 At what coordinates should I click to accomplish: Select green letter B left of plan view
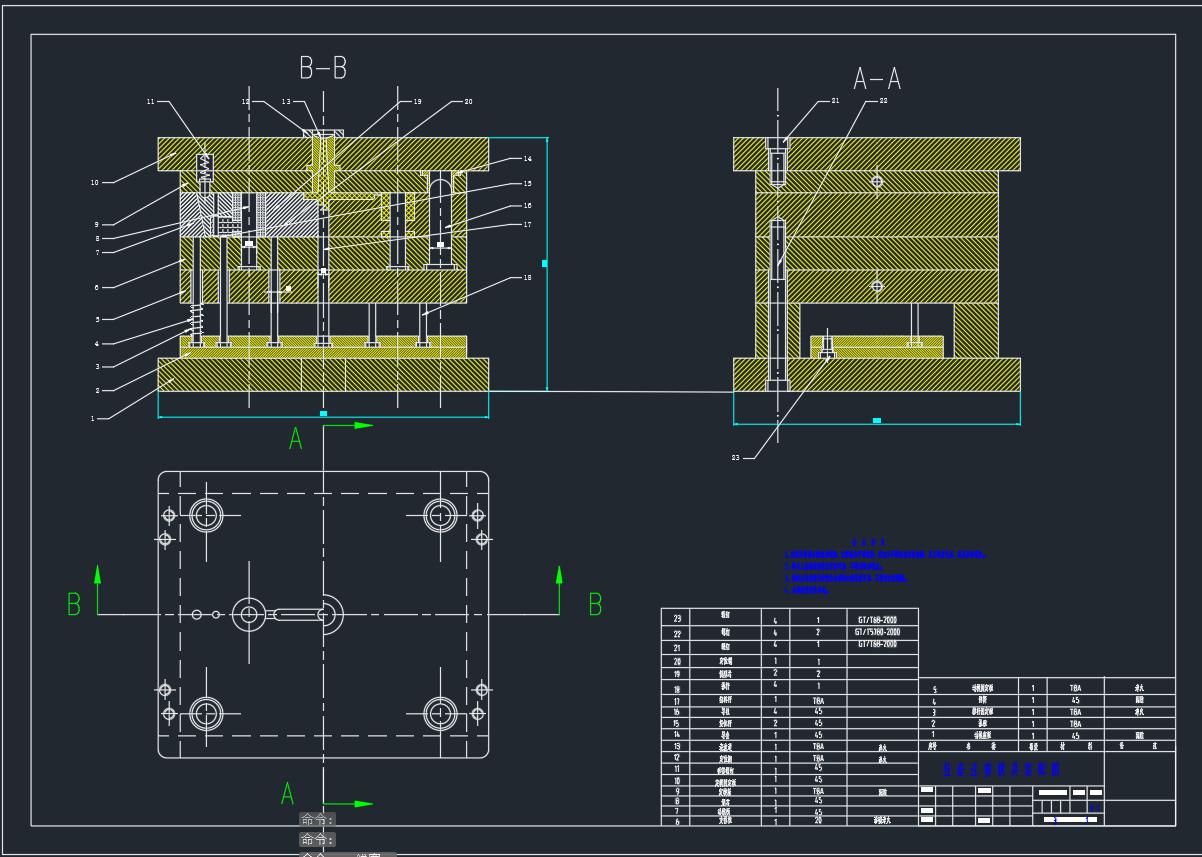(x=73, y=604)
